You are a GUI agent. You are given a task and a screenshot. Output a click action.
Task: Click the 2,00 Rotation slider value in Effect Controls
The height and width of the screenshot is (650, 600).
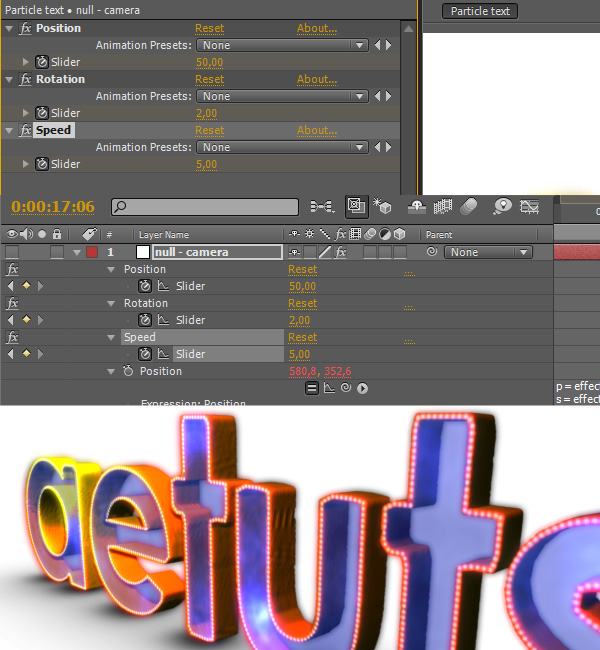pyautogui.click(x=206, y=113)
